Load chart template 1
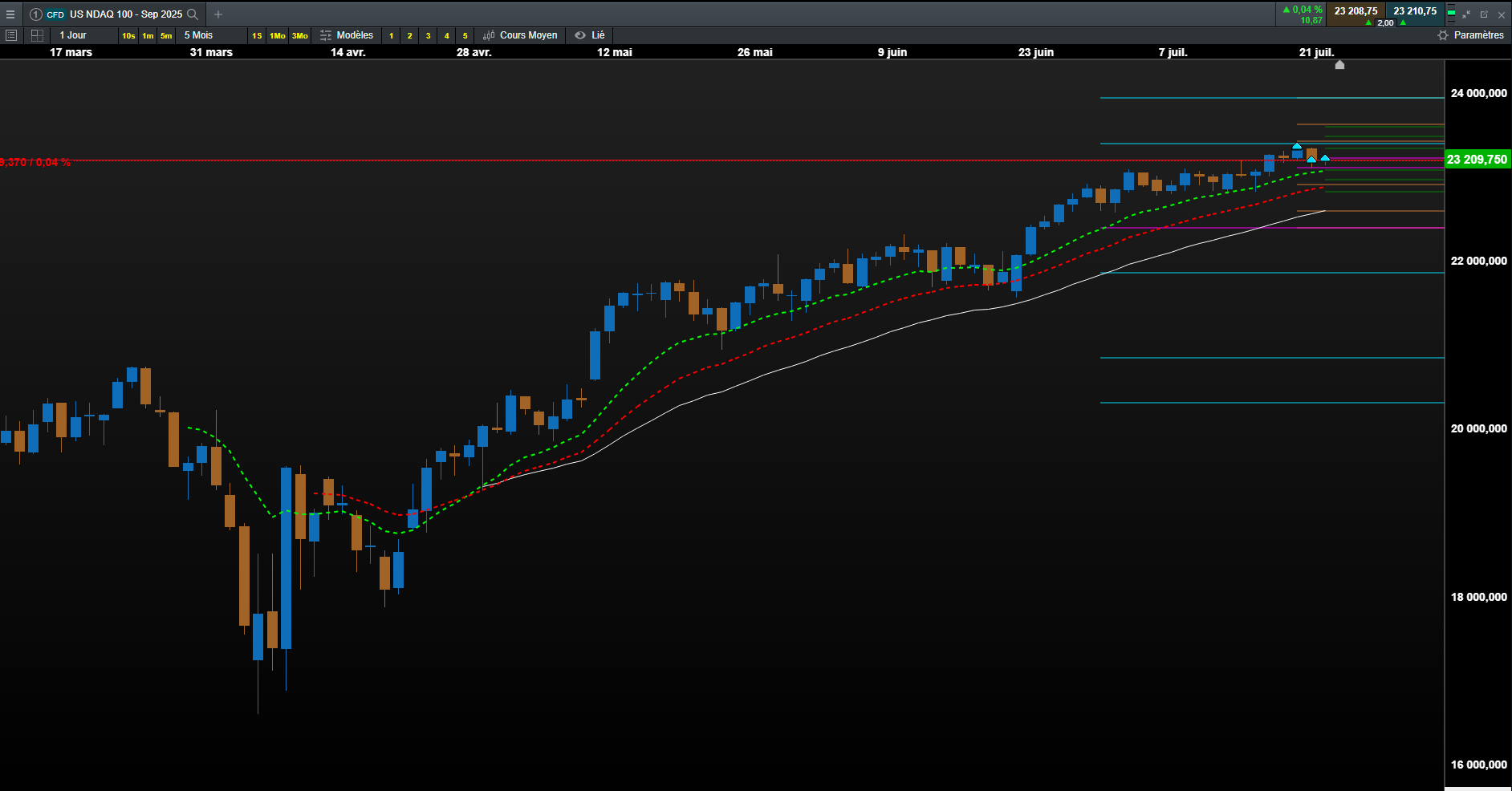Image resolution: width=1512 pixels, height=791 pixels. click(392, 35)
